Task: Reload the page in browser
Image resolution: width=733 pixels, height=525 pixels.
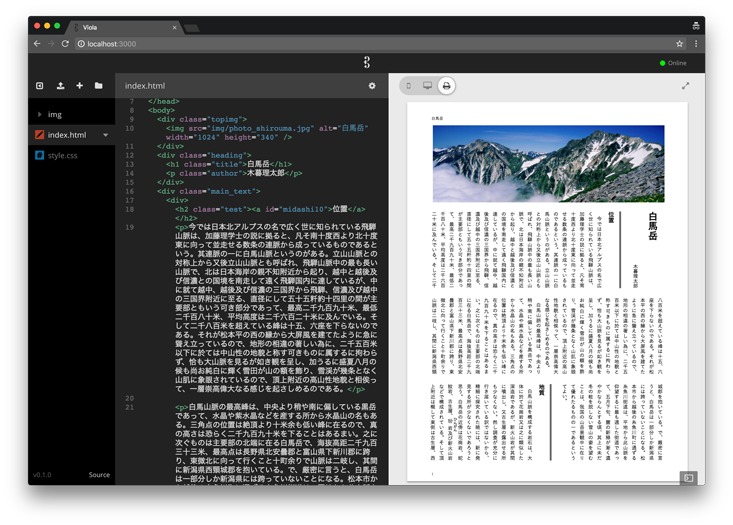Action: (65, 44)
